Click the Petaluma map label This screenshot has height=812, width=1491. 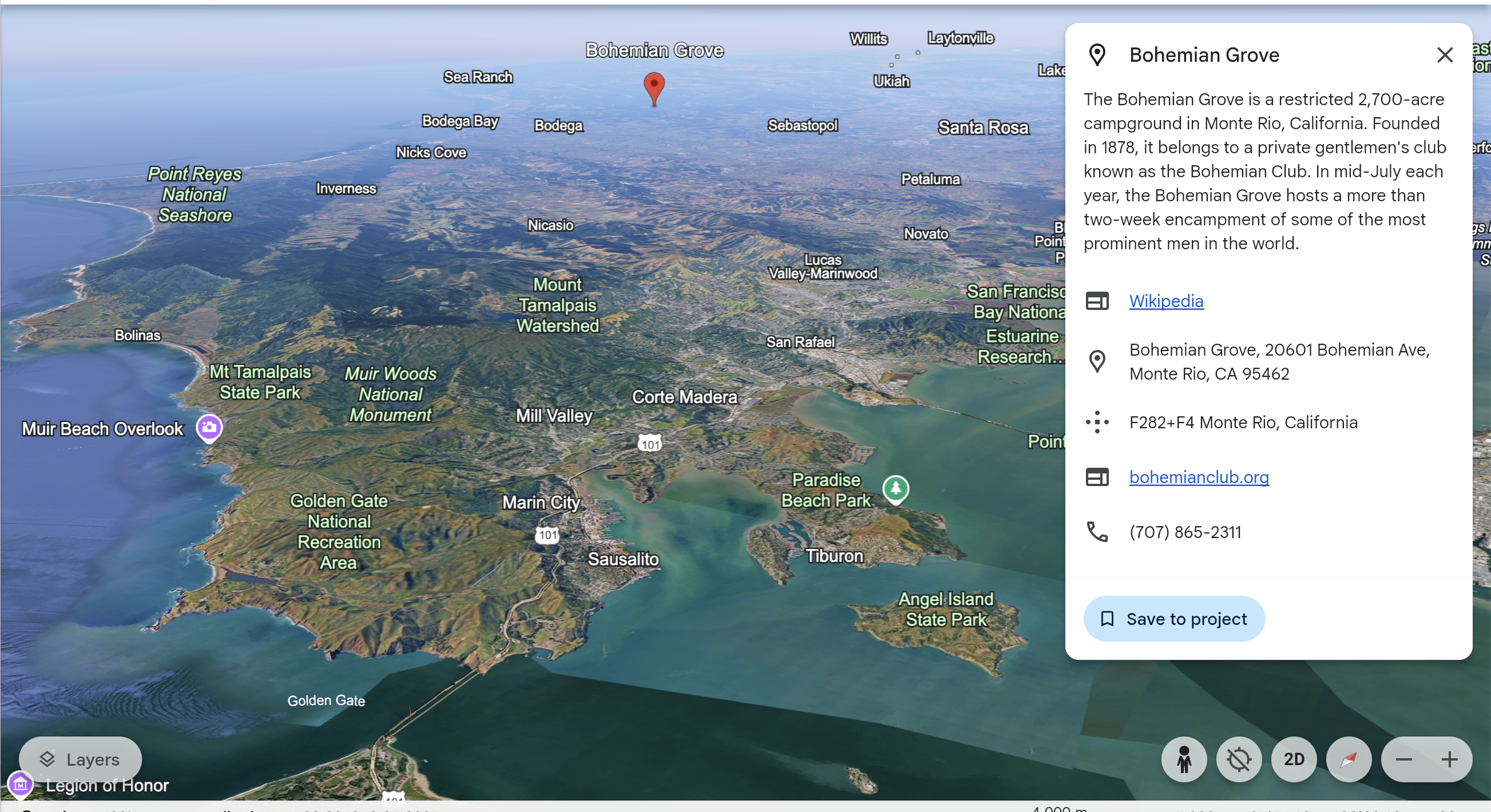(x=930, y=180)
